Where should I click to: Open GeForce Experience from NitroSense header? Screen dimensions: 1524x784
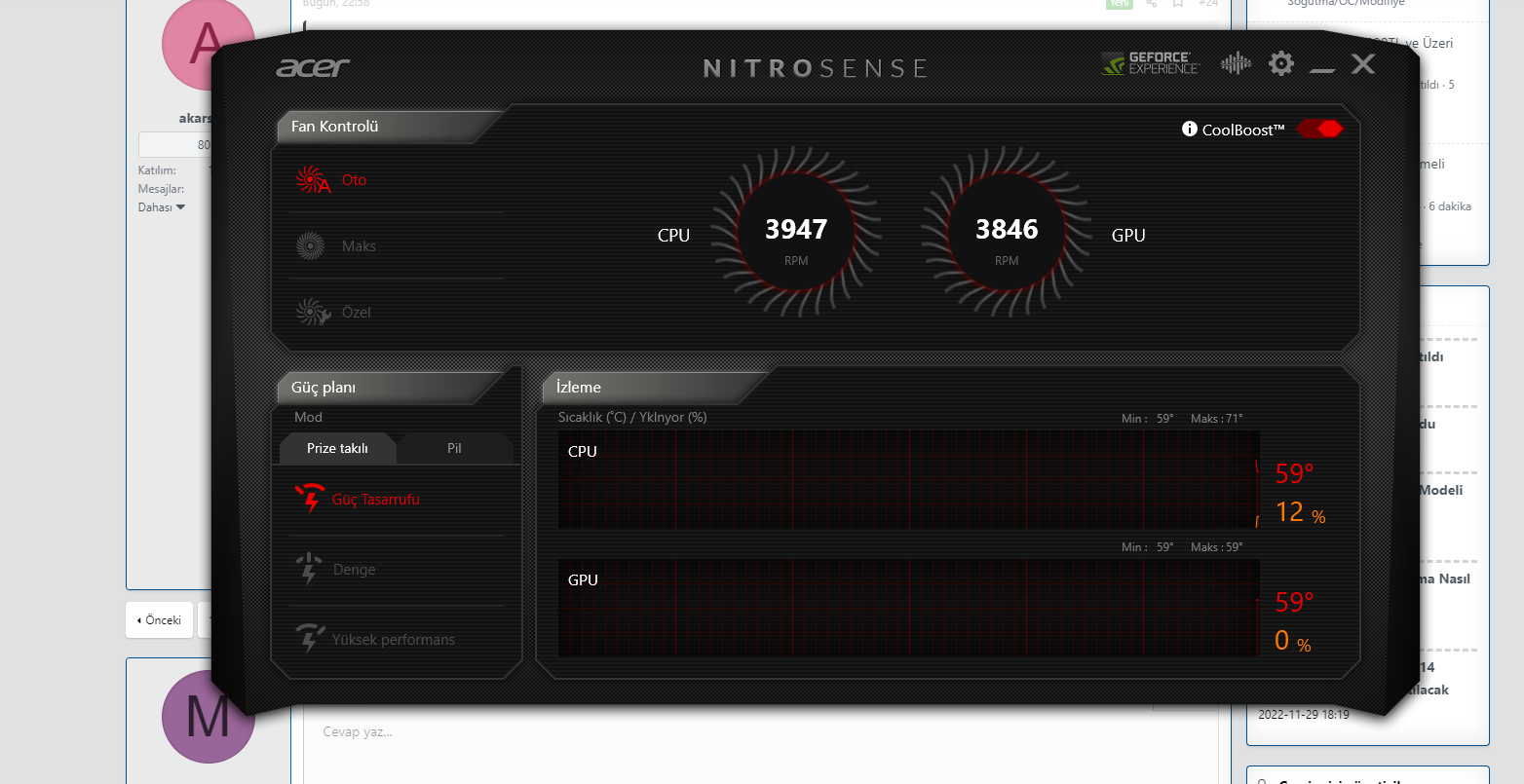point(1150,64)
